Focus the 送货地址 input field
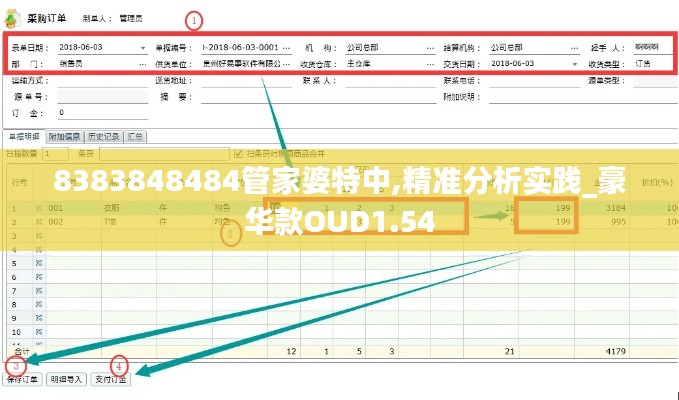The image size is (679, 400). point(246,81)
